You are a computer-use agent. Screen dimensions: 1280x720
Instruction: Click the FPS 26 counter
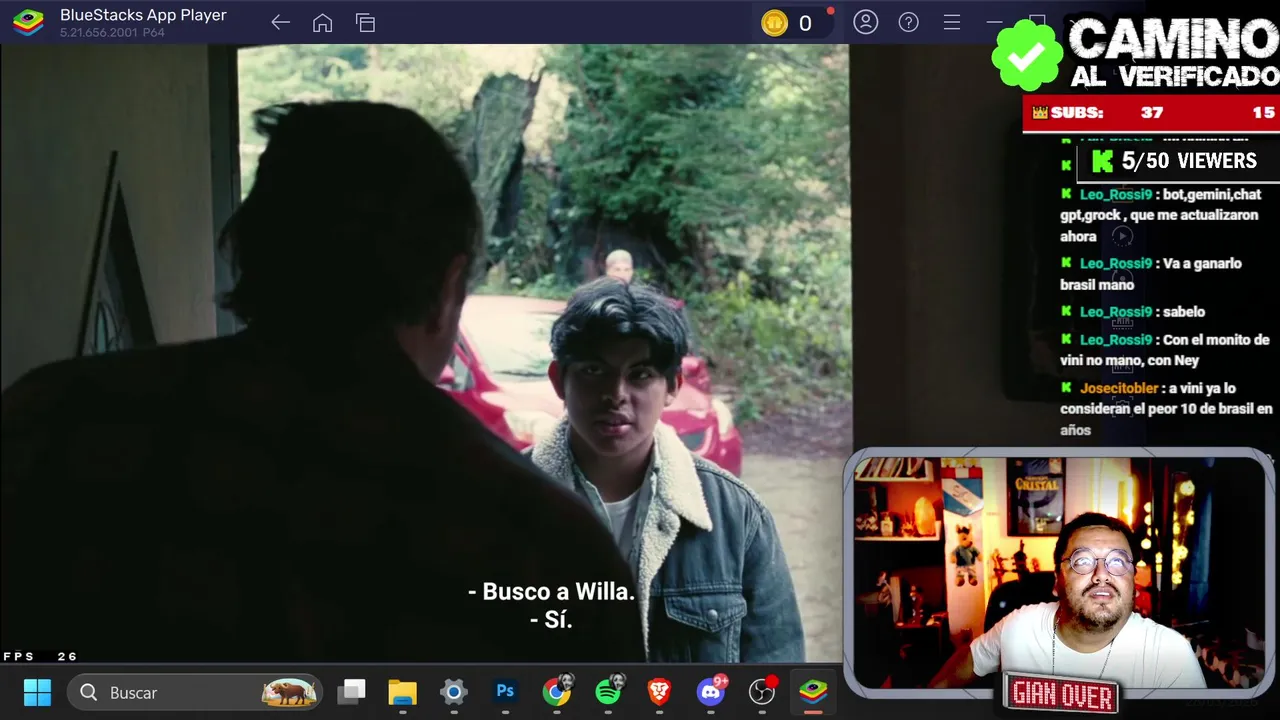pyautogui.click(x=40, y=656)
